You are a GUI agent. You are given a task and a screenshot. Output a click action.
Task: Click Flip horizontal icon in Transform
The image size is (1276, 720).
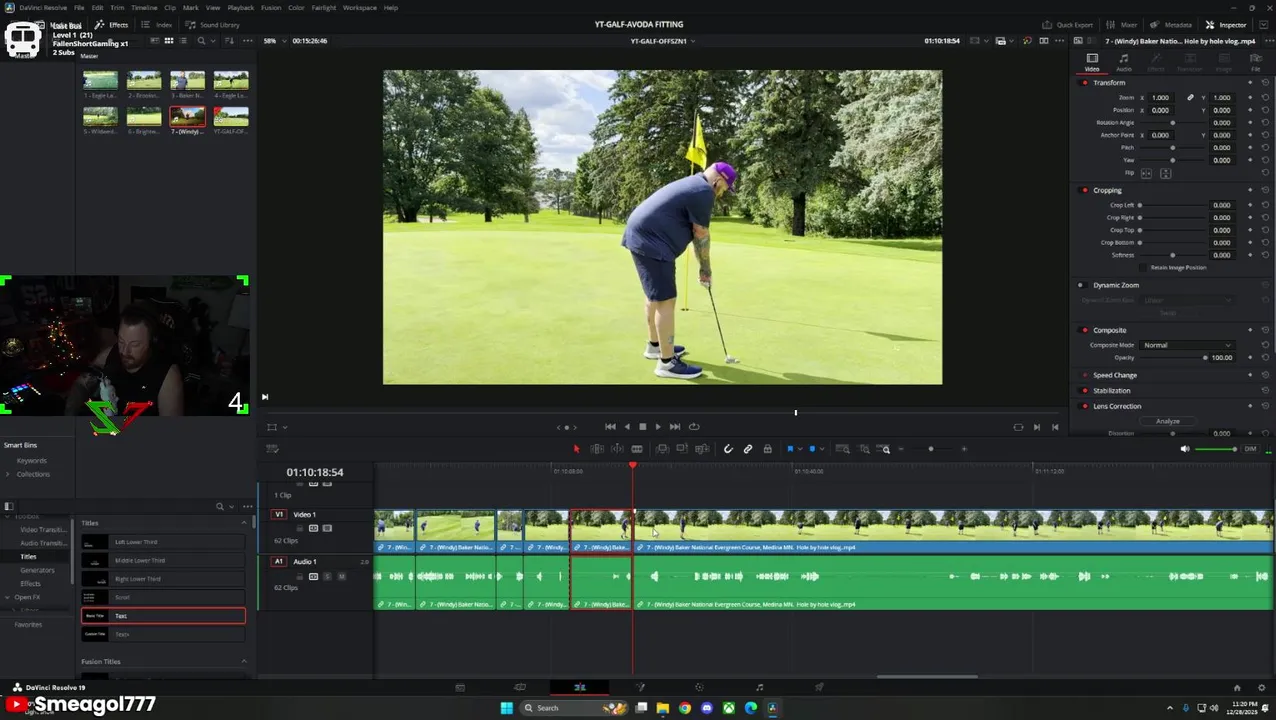click(1147, 173)
